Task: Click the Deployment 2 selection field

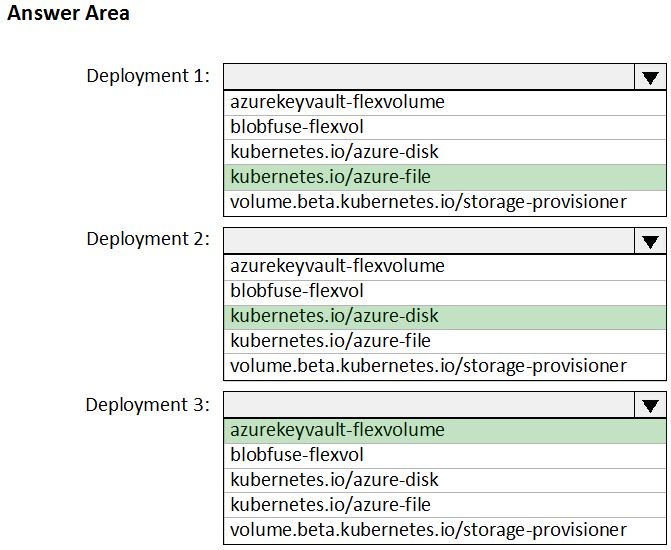Action: pos(429,241)
